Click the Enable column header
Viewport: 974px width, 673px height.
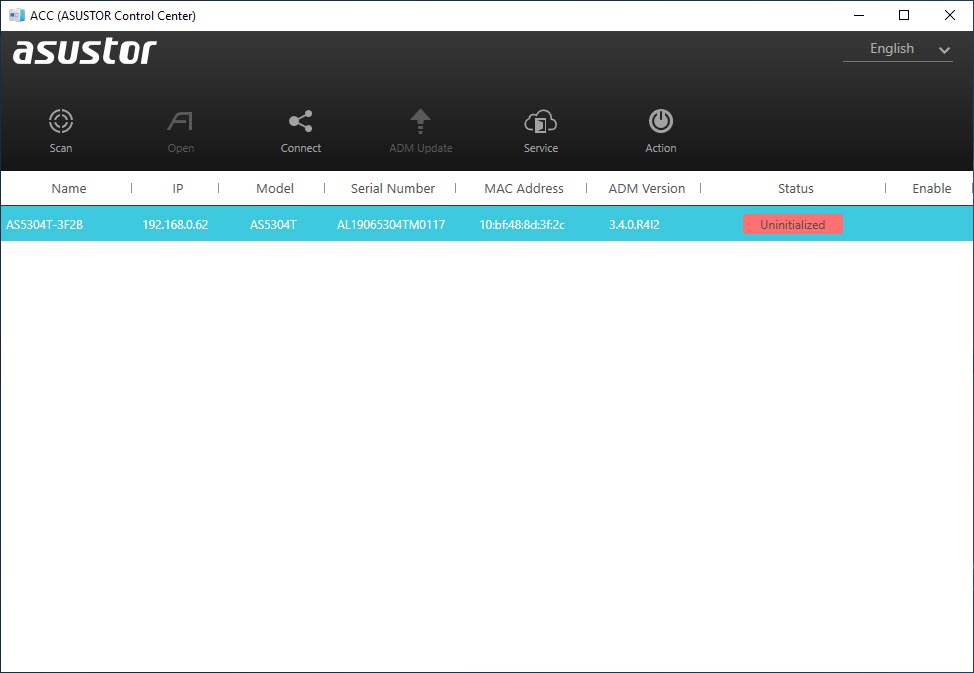point(931,188)
